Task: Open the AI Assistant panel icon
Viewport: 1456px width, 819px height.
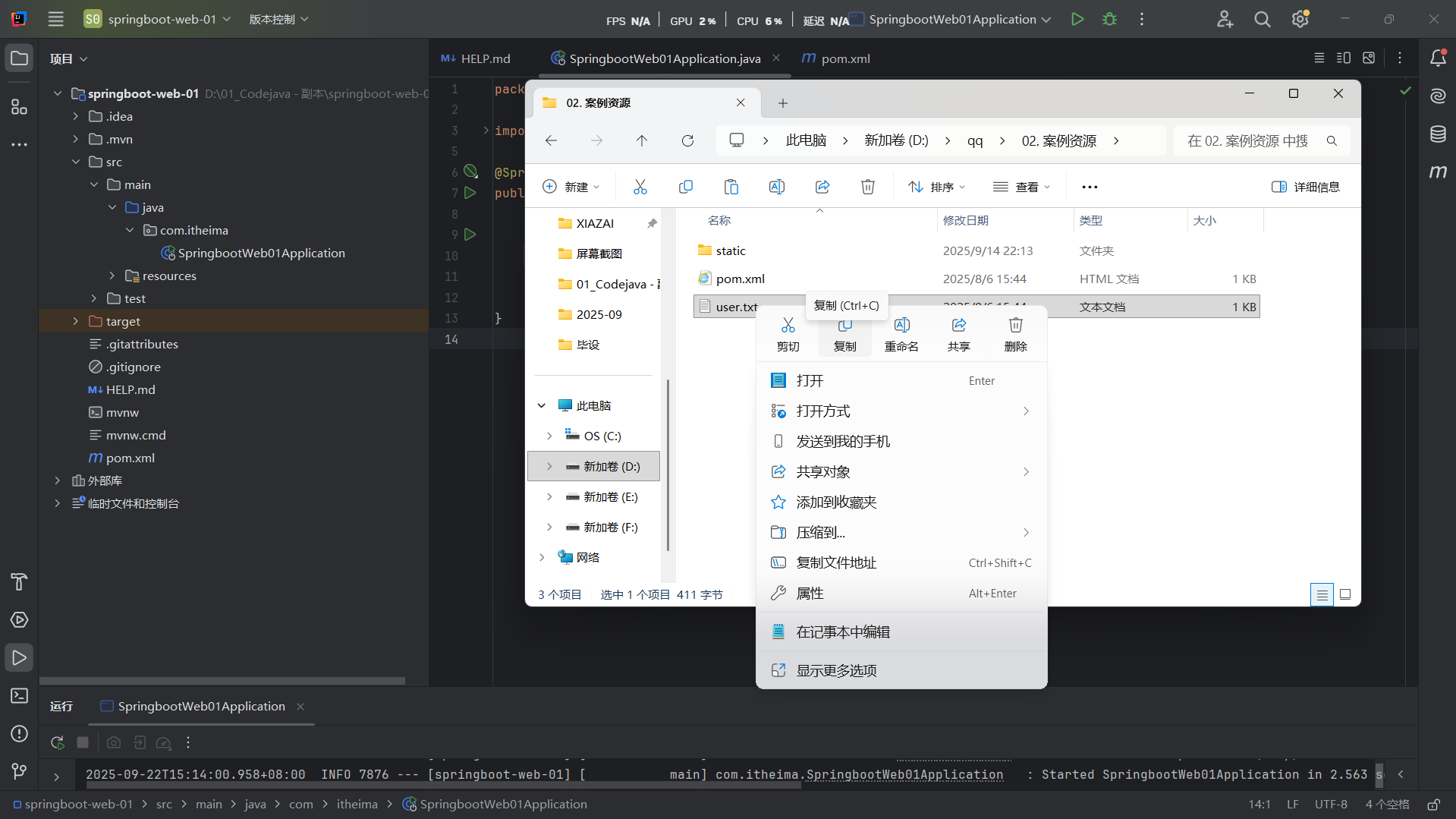Action: click(x=1438, y=96)
